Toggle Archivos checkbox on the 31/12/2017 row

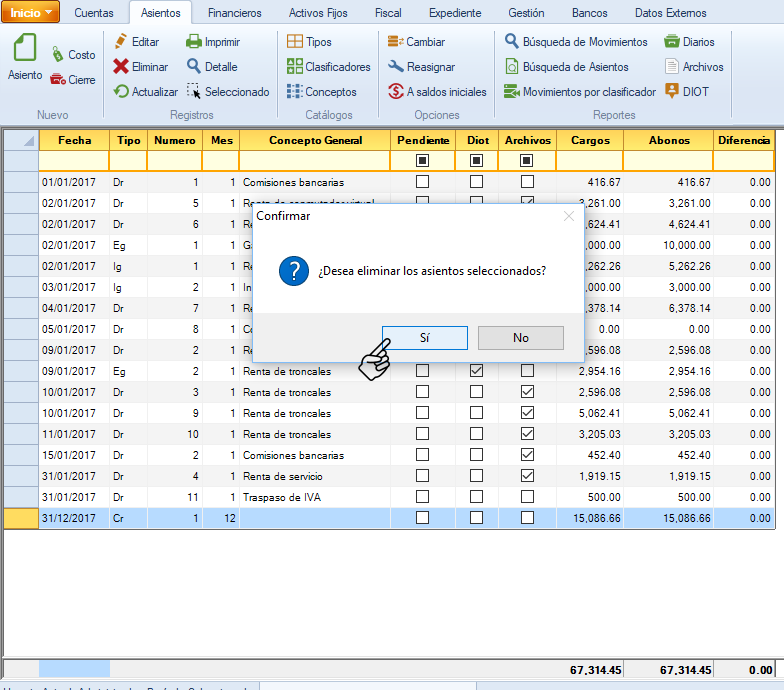[527, 518]
